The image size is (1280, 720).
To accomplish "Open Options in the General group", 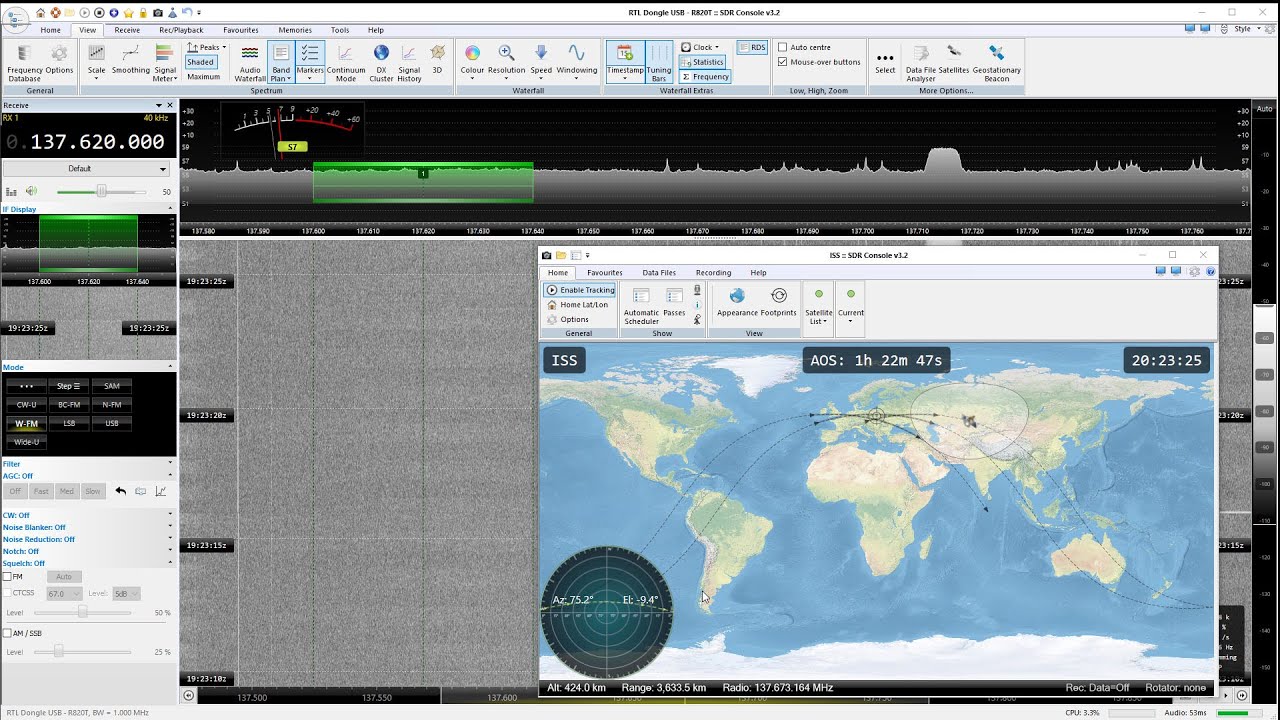I will click(59, 62).
